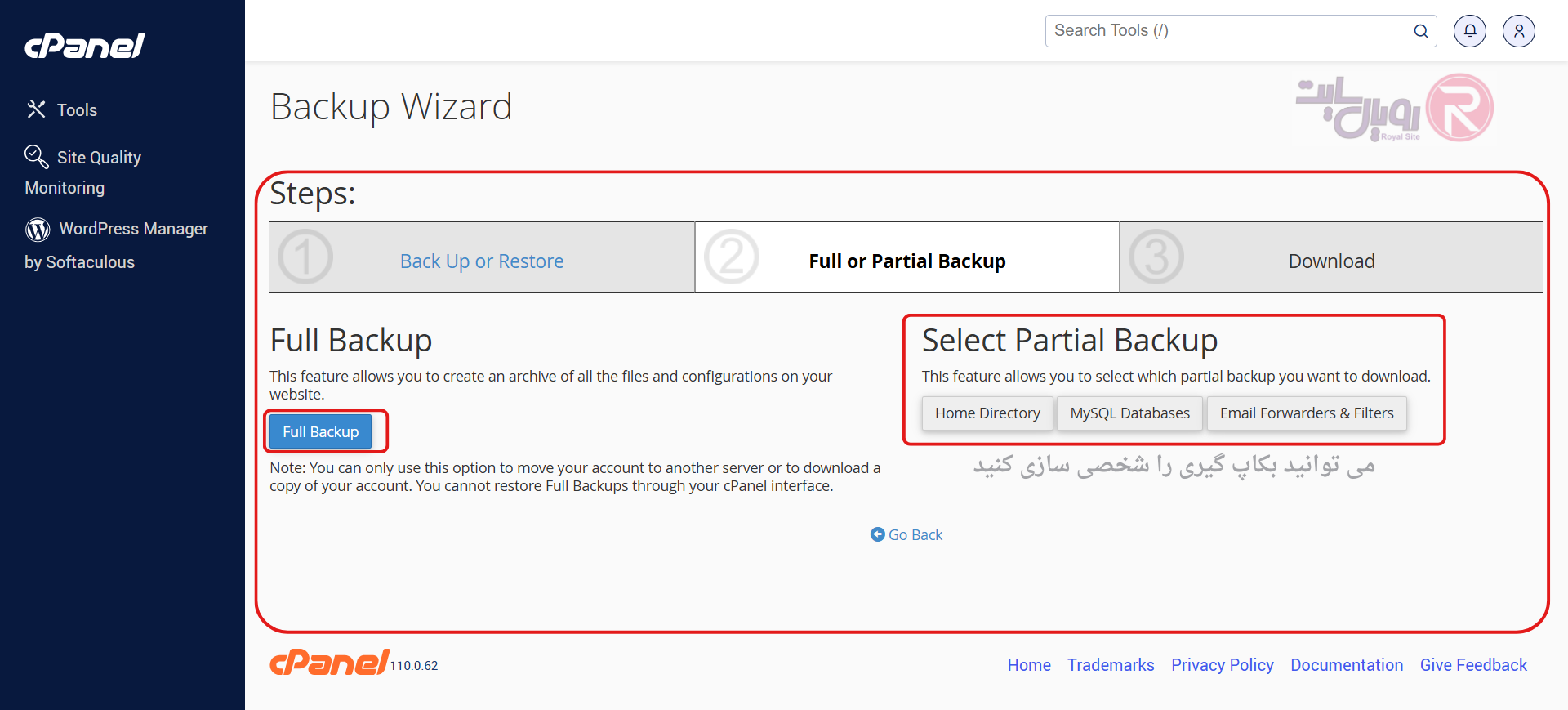The image size is (1568, 710).
Task: Click the Royal Site watermark logo
Action: (x=1395, y=108)
